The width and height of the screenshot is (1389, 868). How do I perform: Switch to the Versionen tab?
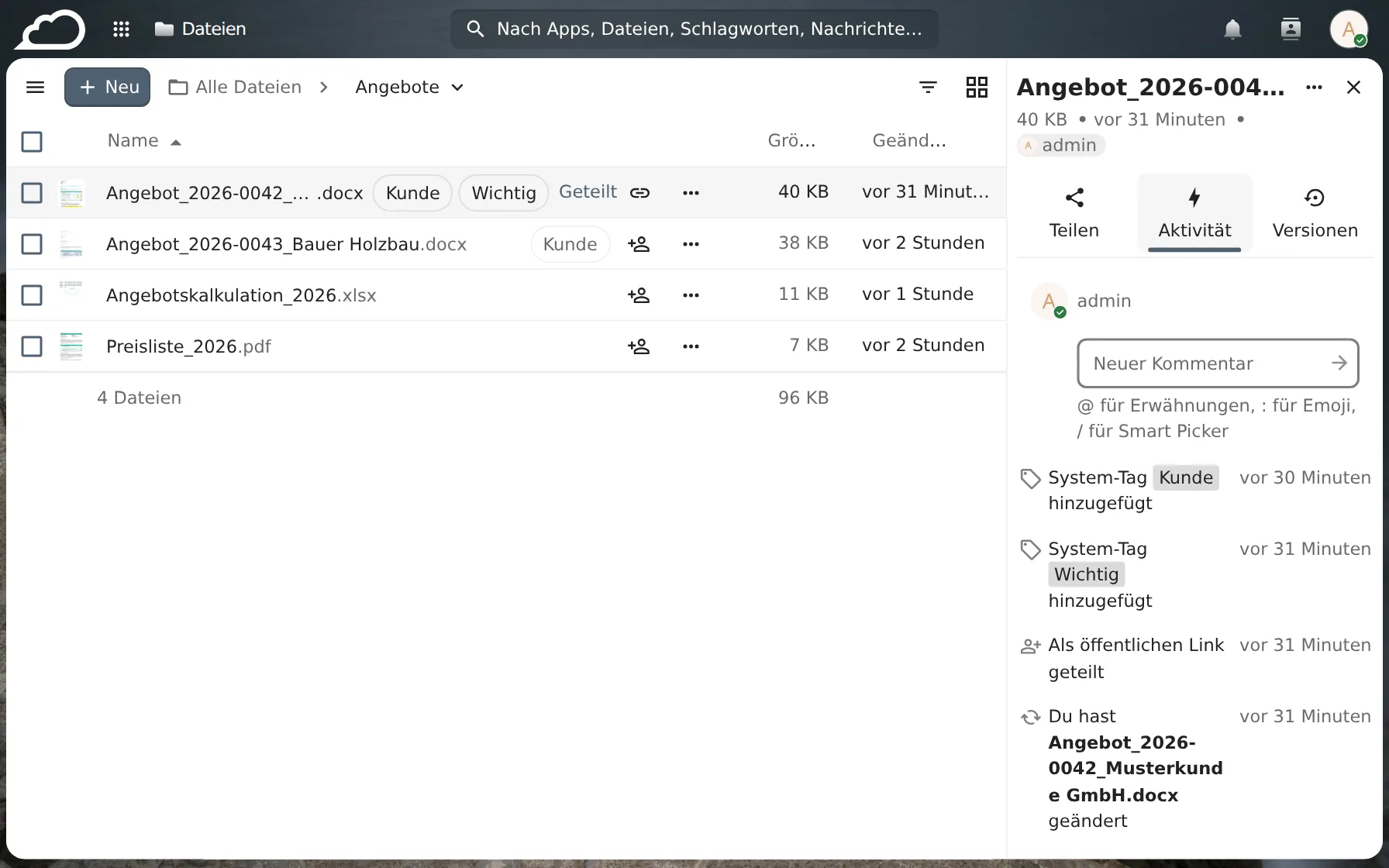(x=1315, y=213)
